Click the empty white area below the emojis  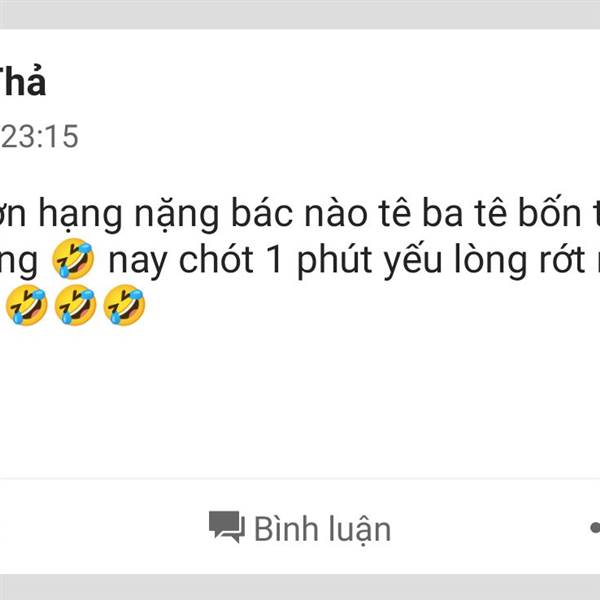(300, 402)
